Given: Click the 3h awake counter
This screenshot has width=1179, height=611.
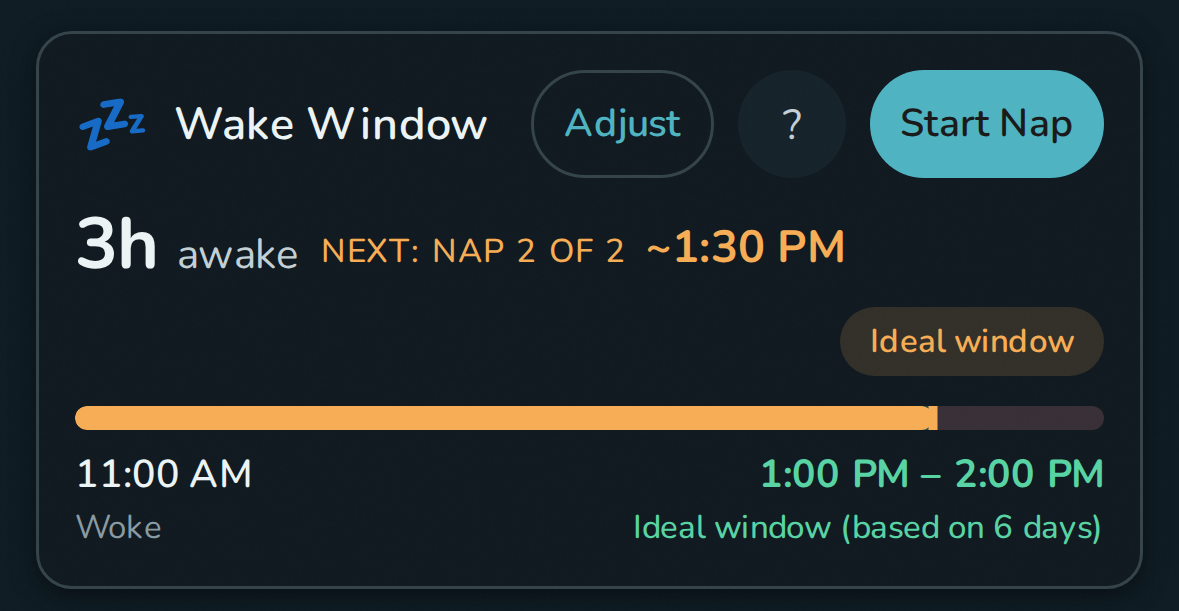Looking at the screenshot, I should click(x=116, y=240).
